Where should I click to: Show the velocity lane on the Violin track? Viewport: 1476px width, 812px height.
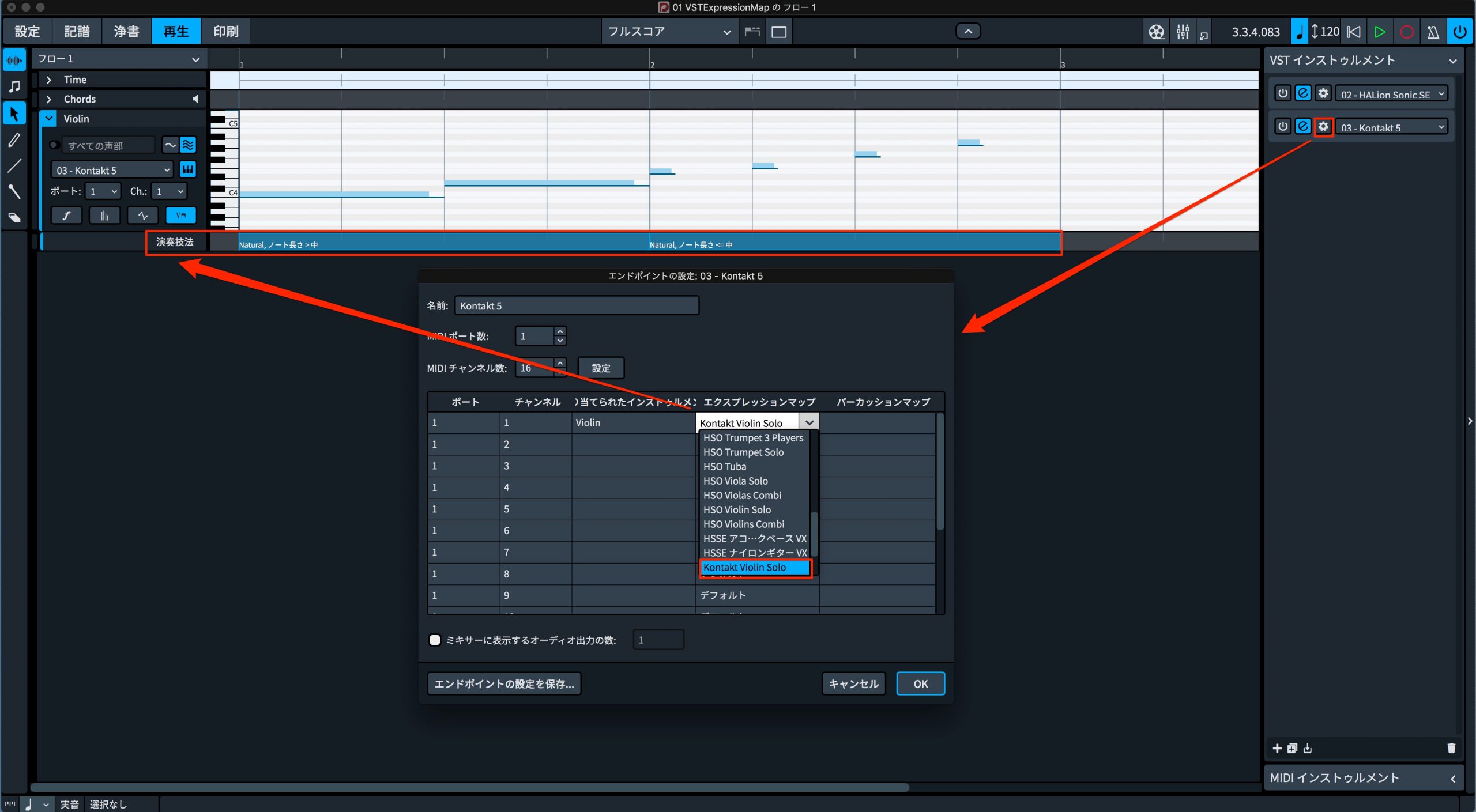(104, 216)
